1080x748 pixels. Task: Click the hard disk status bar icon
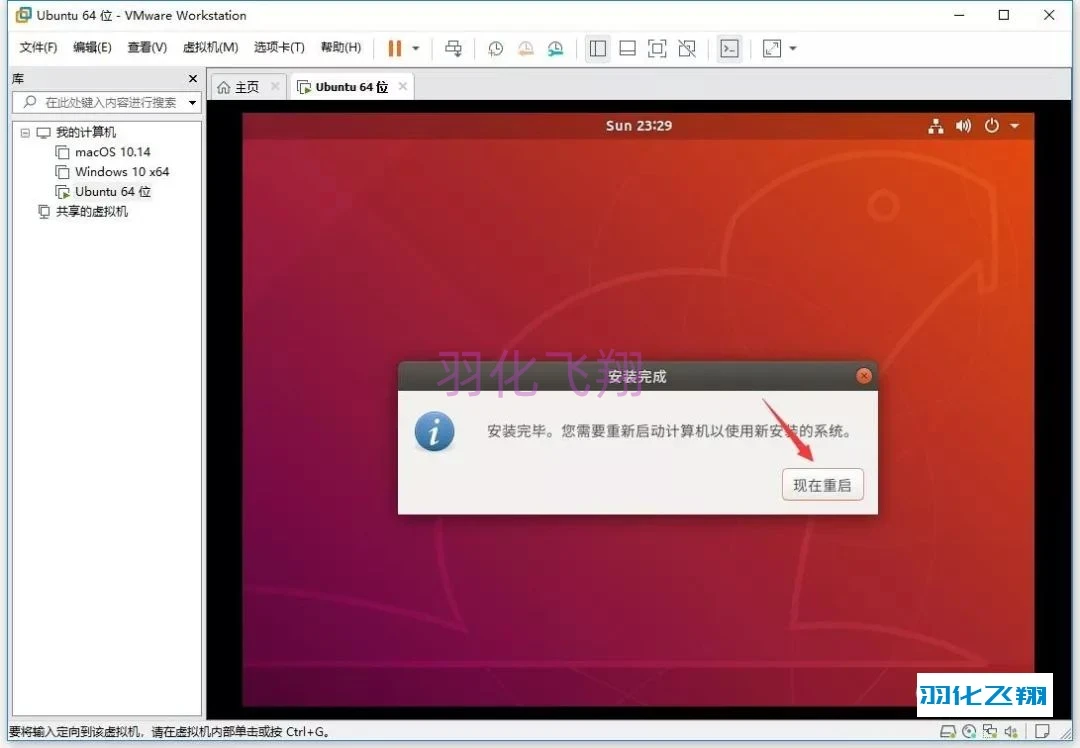[x=948, y=731]
